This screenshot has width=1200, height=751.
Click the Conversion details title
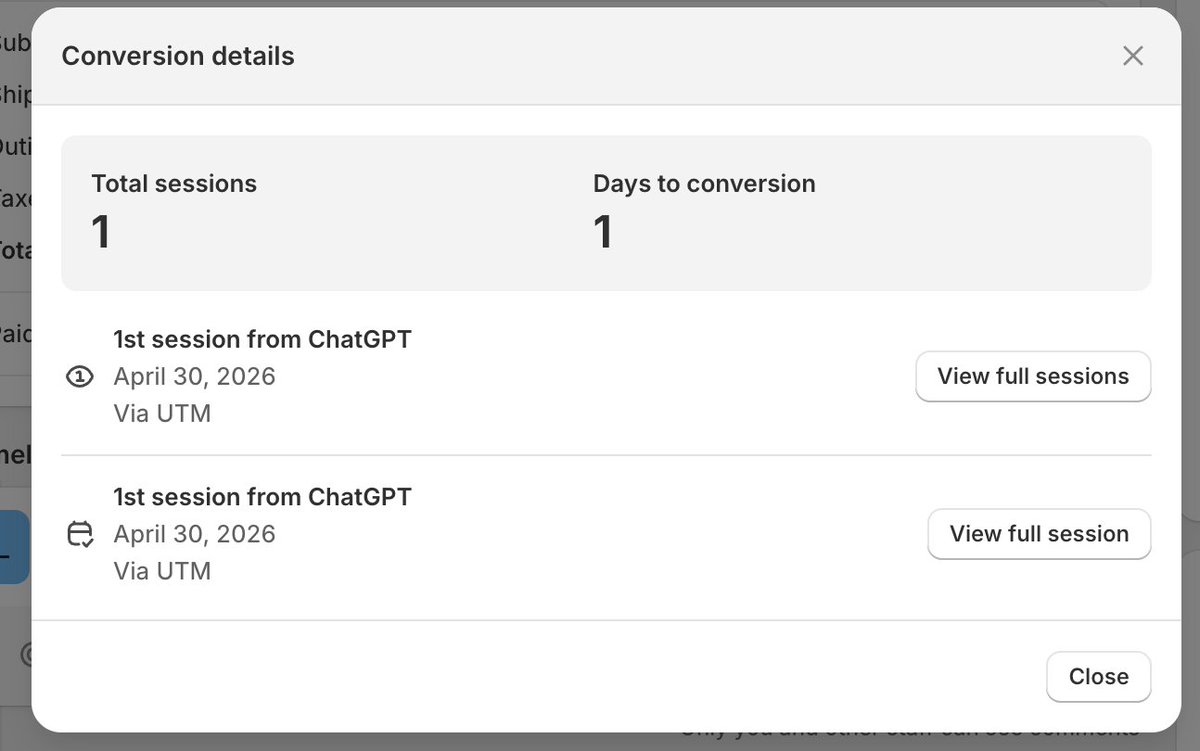click(178, 56)
